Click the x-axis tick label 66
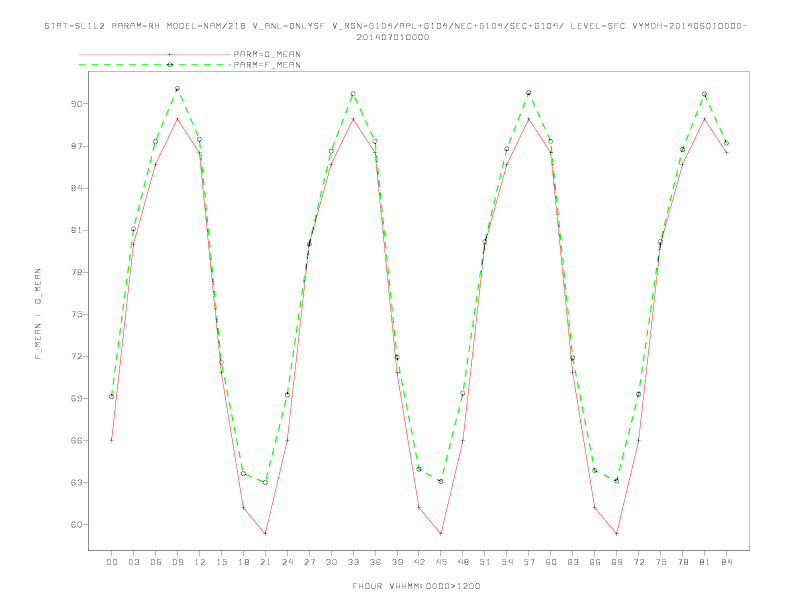792x612 pixels. tap(595, 562)
